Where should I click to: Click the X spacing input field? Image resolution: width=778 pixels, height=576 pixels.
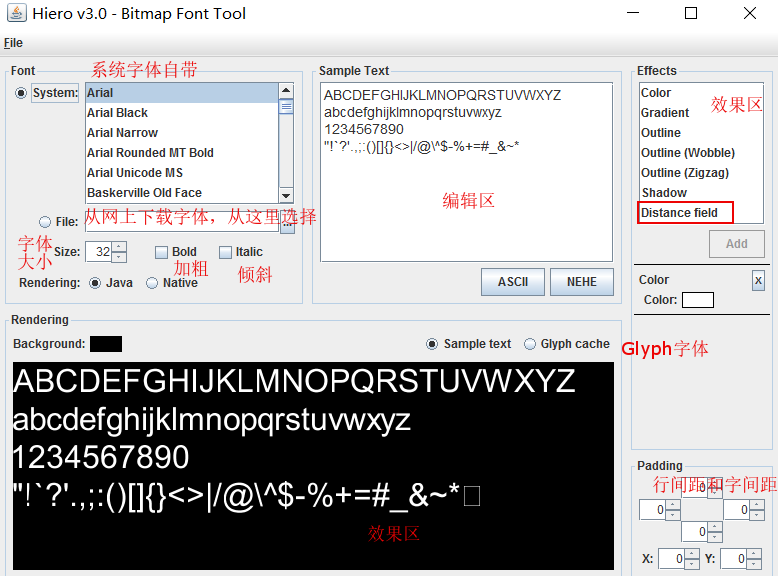pyautogui.click(x=671, y=559)
